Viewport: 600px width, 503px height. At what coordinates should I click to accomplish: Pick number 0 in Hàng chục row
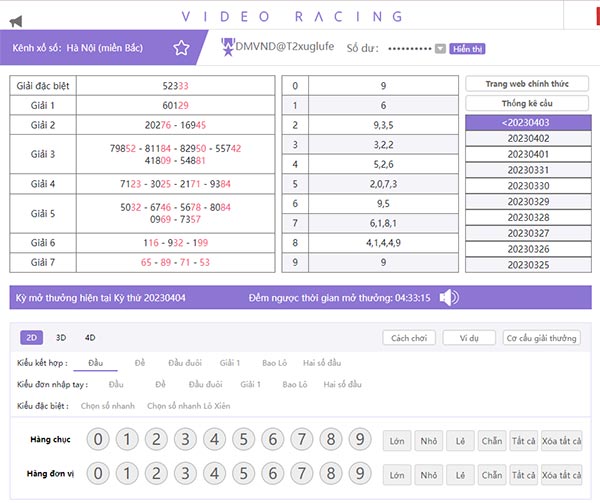(98, 439)
